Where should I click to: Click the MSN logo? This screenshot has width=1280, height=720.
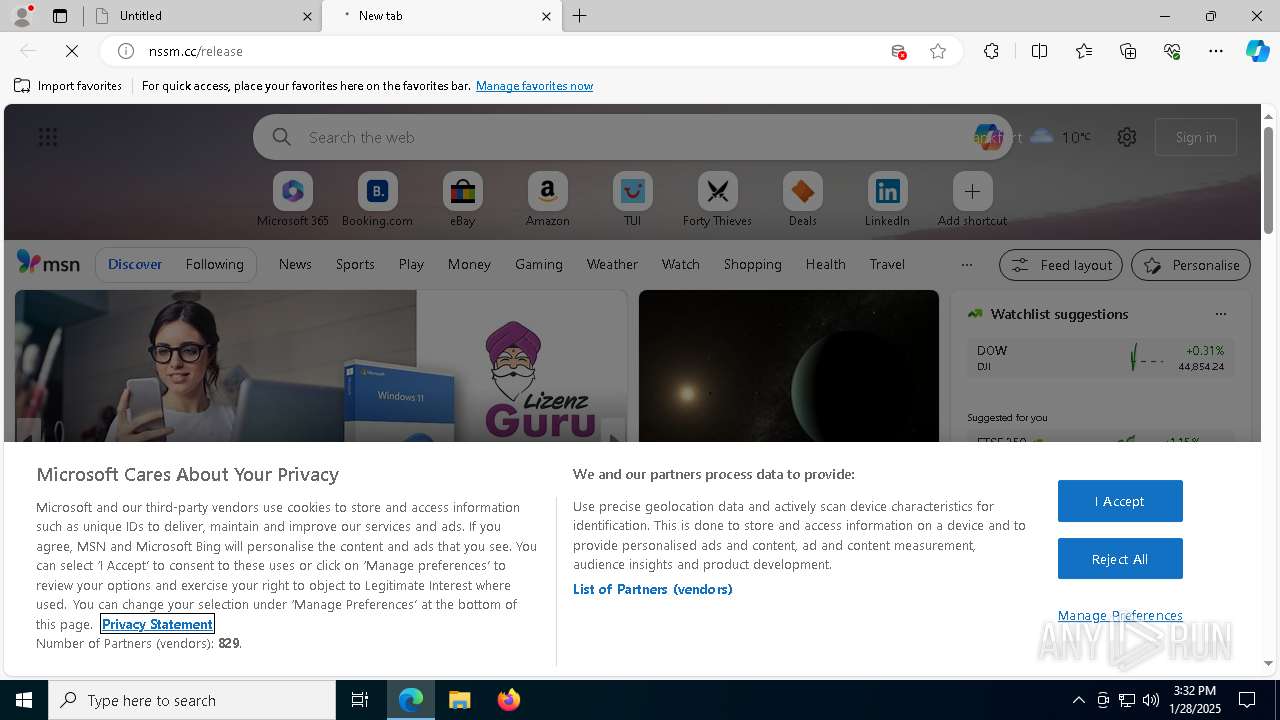(48, 263)
